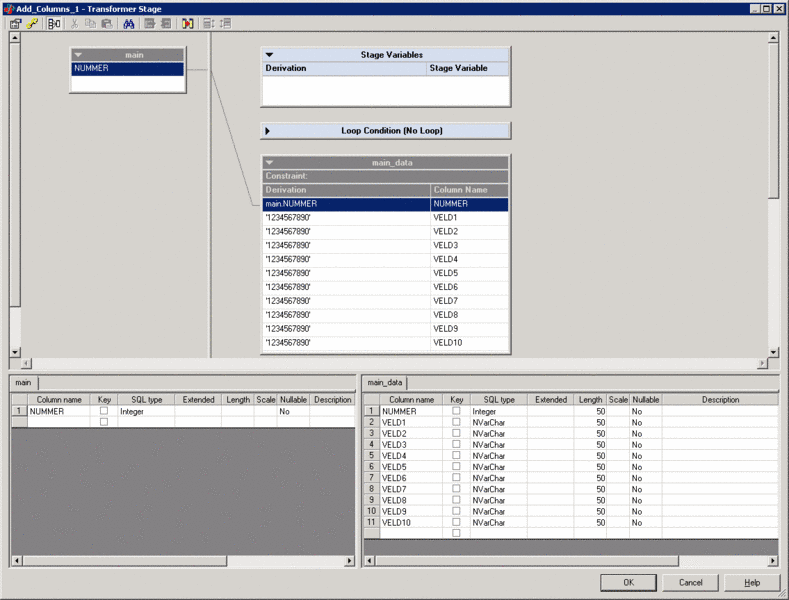Tick the Key checkbox for VELD2

click(x=456, y=433)
